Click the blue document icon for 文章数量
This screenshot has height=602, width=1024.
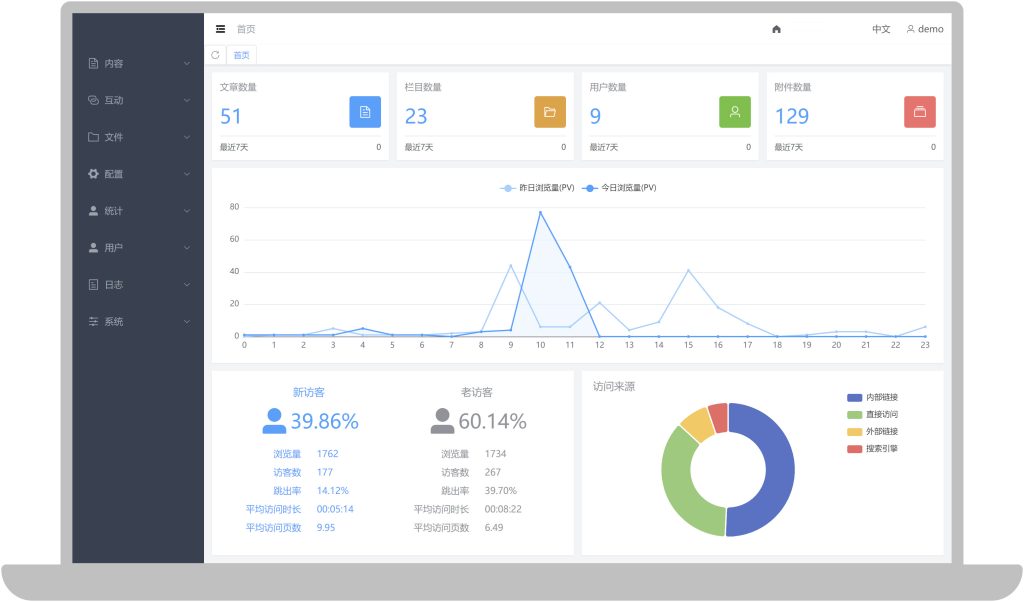pyautogui.click(x=365, y=112)
